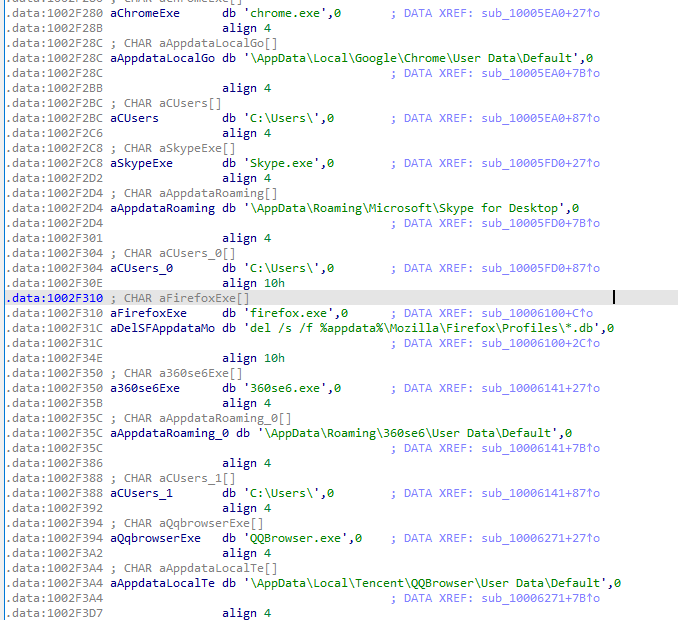Click the aAppdataRoaming db label

pyautogui.click(x=163, y=208)
